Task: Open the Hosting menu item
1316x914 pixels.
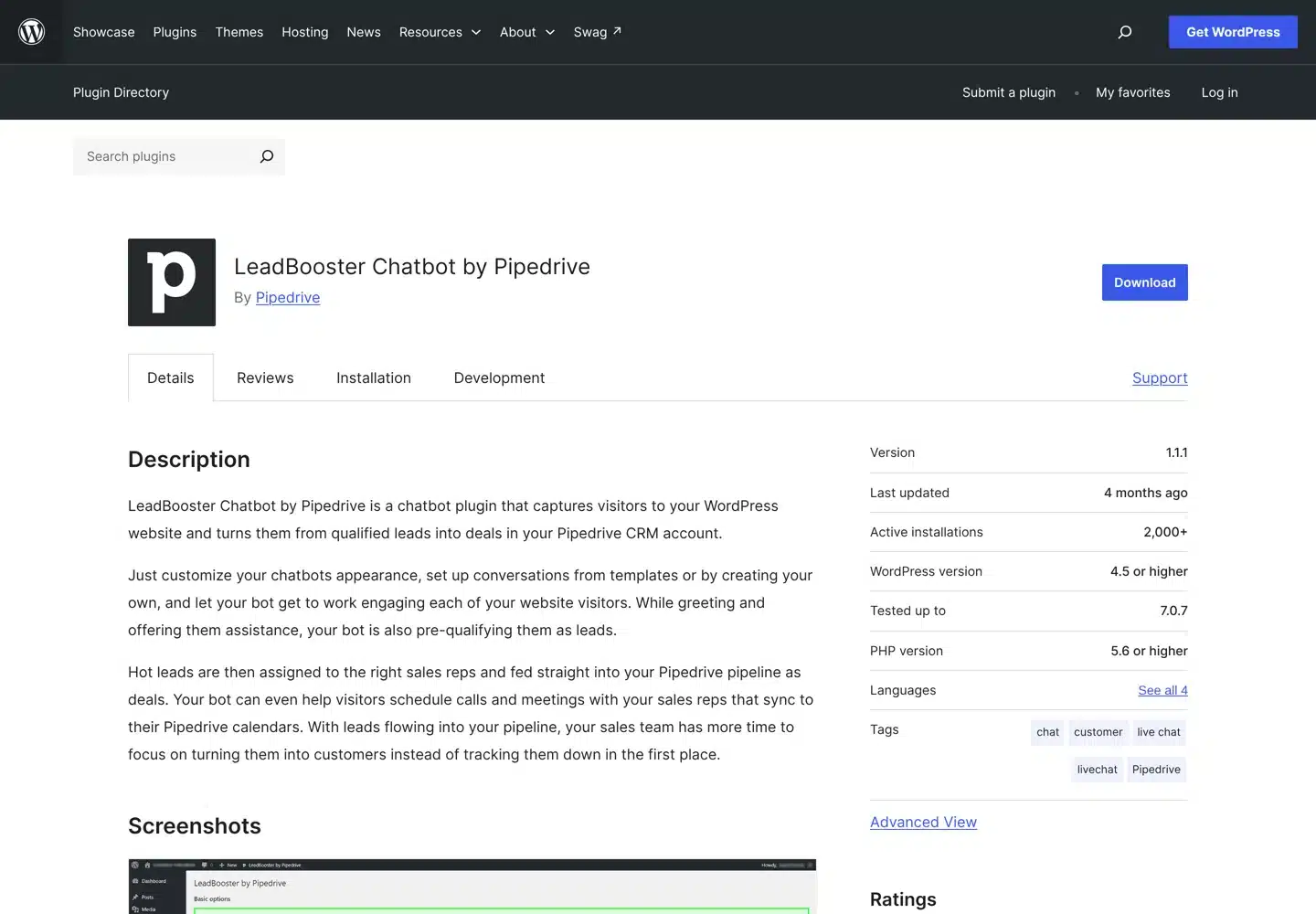Action: click(x=305, y=32)
